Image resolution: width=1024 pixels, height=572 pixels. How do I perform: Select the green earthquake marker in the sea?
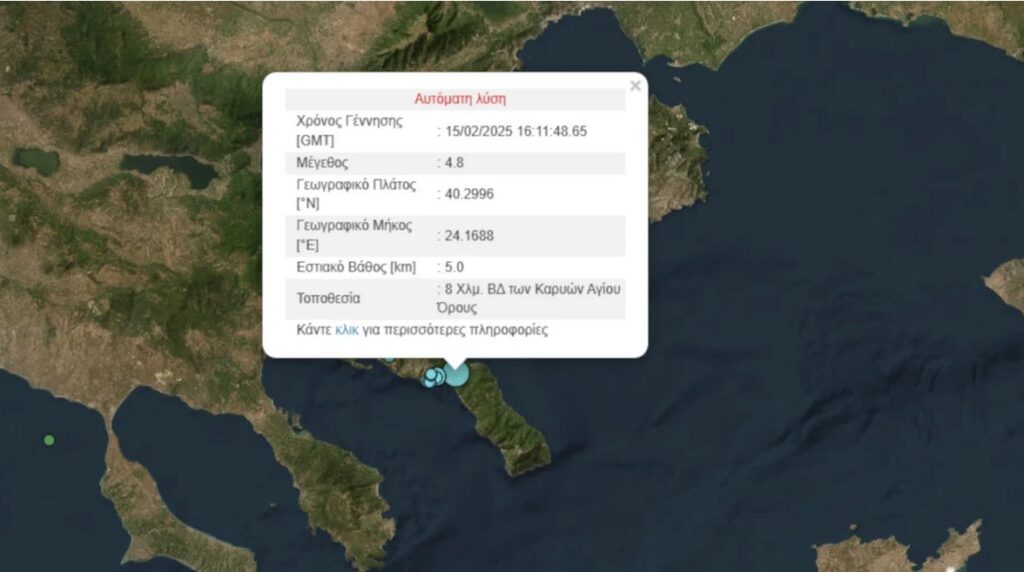[x=49, y=440]
